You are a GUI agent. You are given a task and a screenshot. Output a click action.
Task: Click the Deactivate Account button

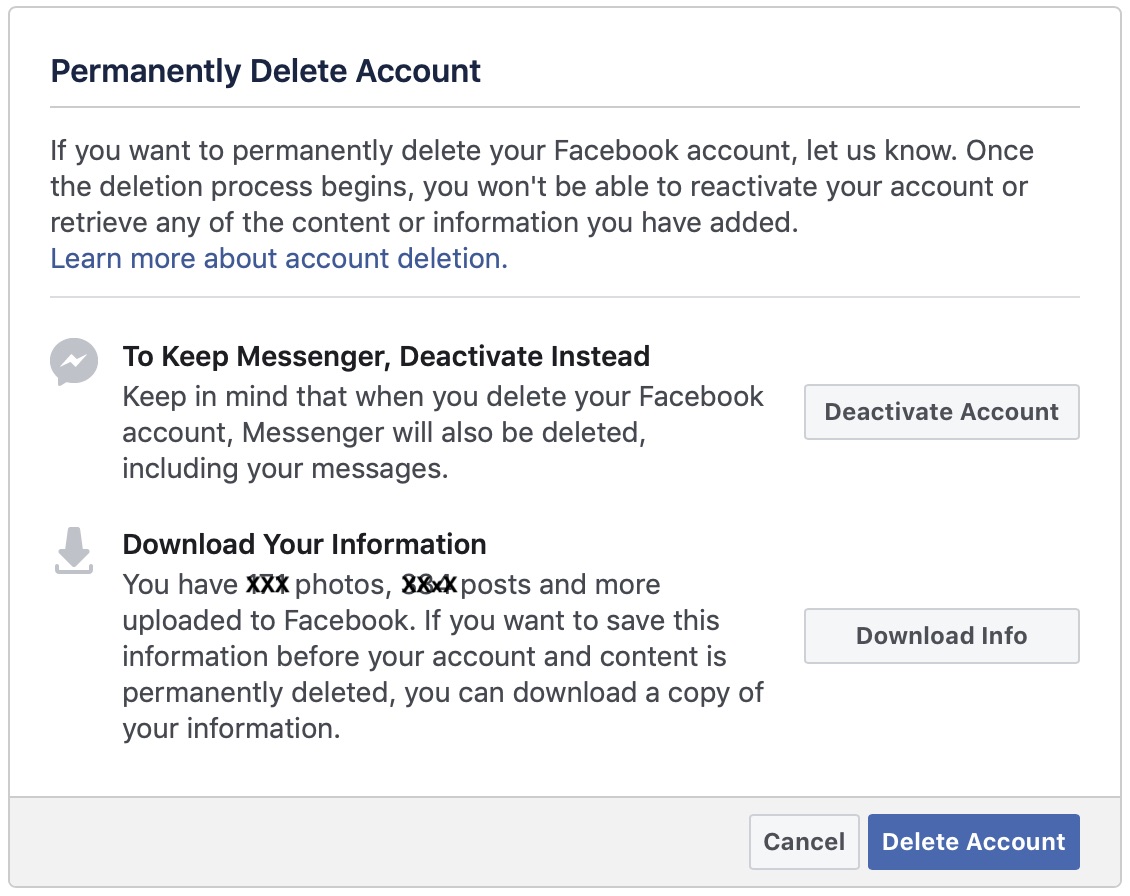pos(940,412)
